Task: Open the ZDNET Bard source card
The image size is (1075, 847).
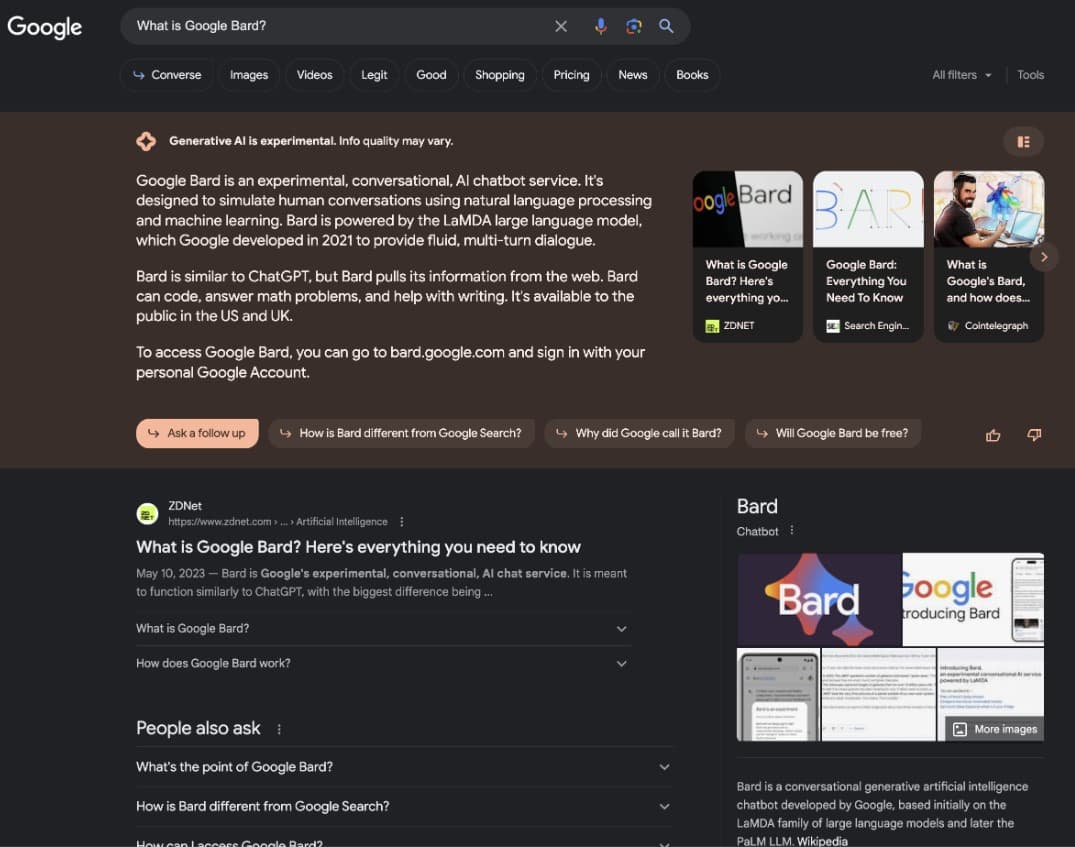Action: click(x=747, y=256)
